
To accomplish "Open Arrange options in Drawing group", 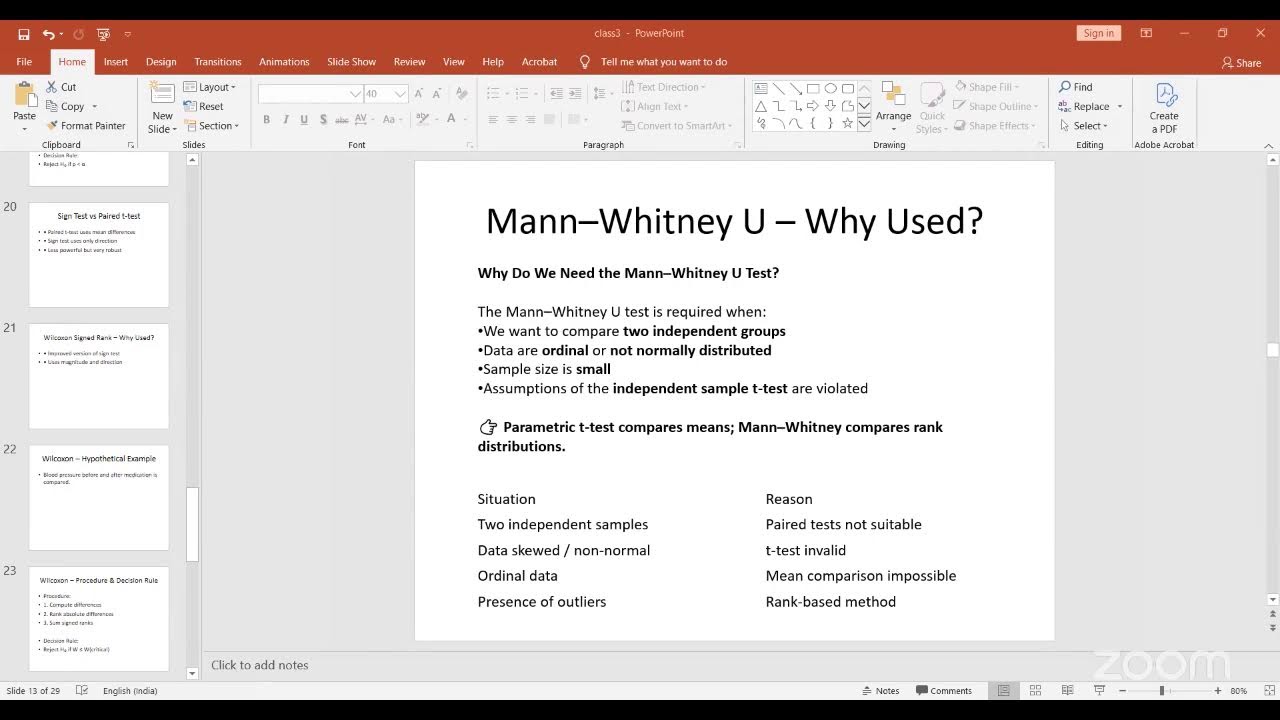I will (x=893, y=106).
